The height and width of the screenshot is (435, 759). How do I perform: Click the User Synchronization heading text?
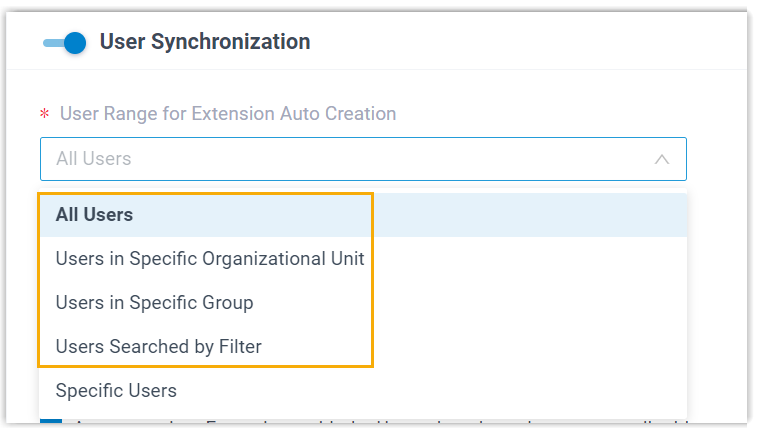click(205, 42)
